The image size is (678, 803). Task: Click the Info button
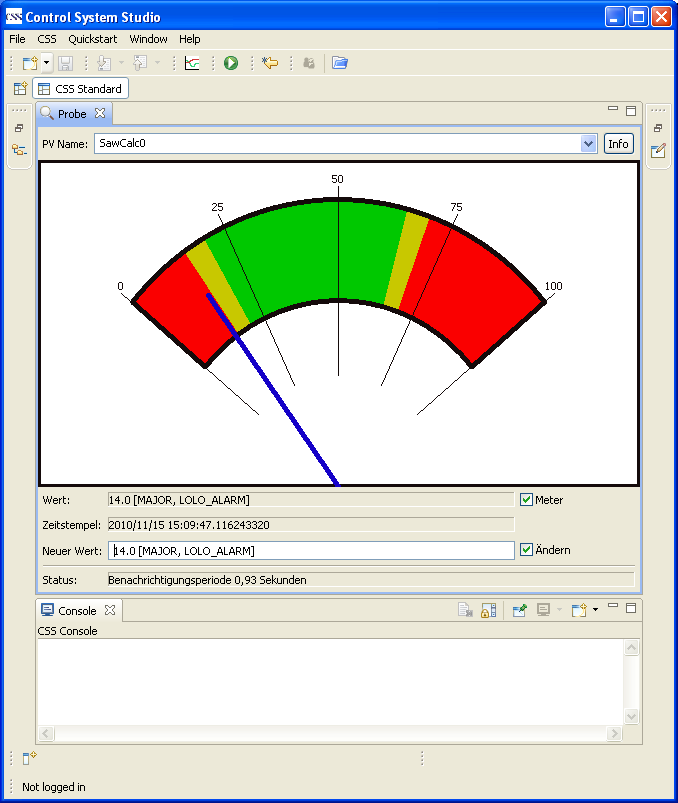coord(619,144)
